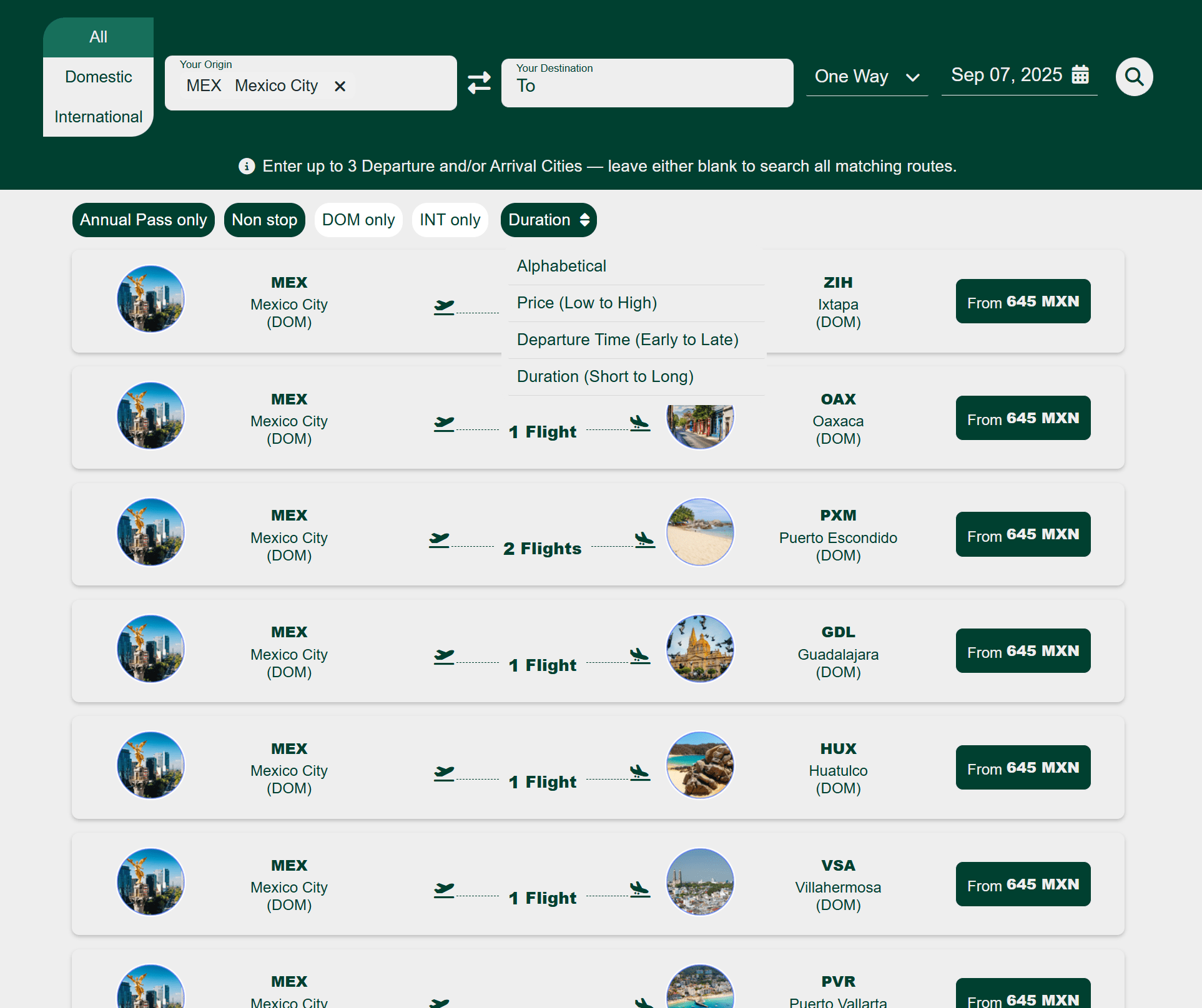Select Price (Low to High) sort option
This screenshot has width=1202, height=1008.
[x=586, y=303]
